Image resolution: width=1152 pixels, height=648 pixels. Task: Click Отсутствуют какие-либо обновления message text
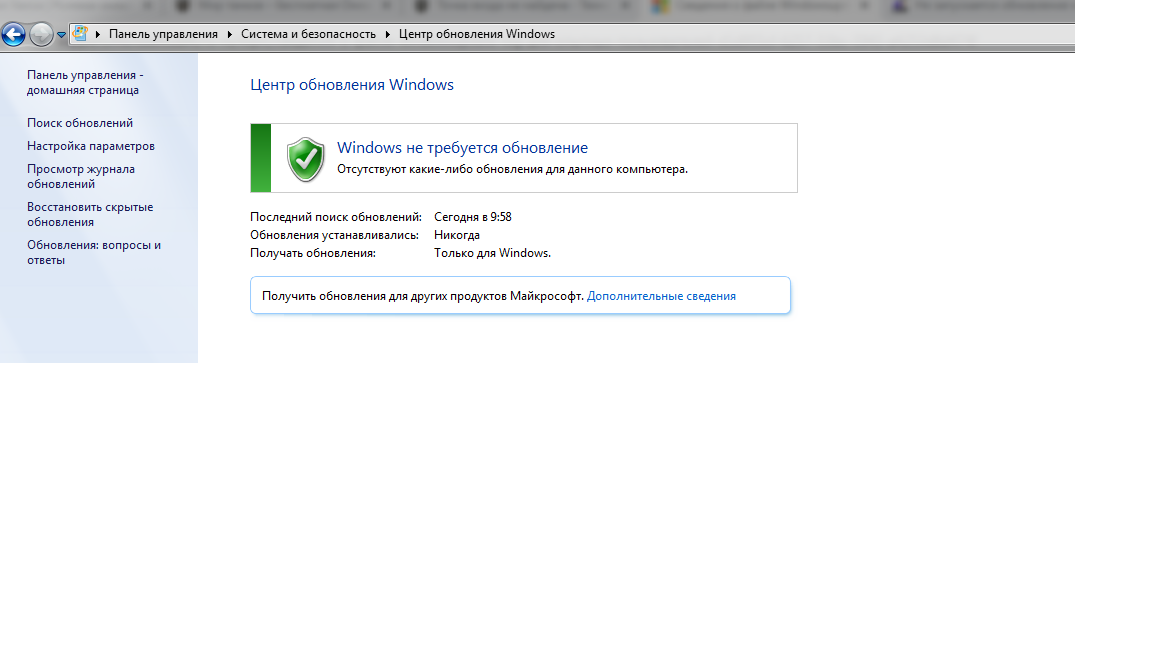pyautogui.click(x=512, y=169)
